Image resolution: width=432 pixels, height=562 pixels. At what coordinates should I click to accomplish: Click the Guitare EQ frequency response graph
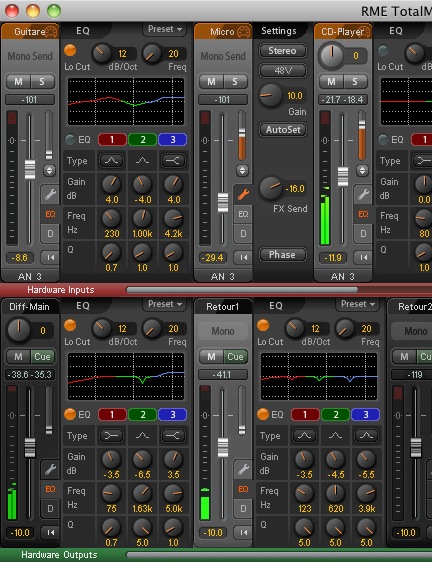tap(126, 101)
